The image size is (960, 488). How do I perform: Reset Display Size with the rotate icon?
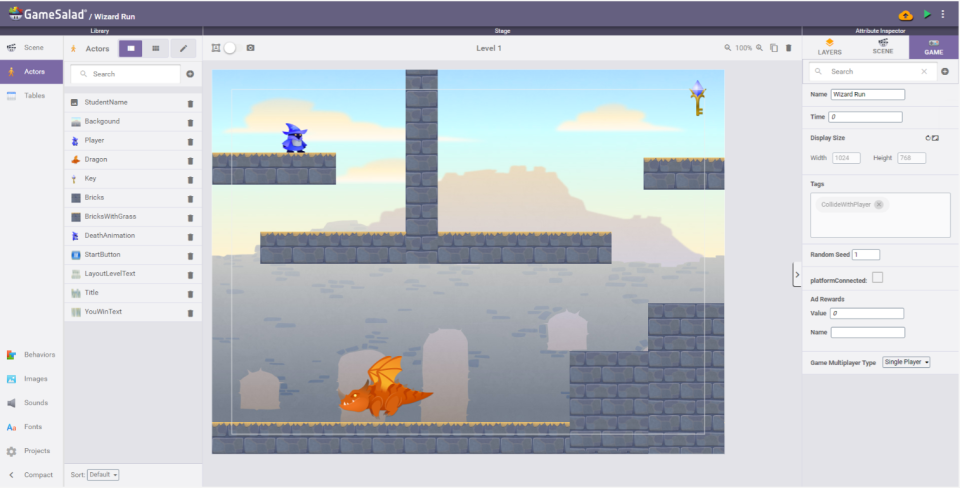(x=928, y=138)
